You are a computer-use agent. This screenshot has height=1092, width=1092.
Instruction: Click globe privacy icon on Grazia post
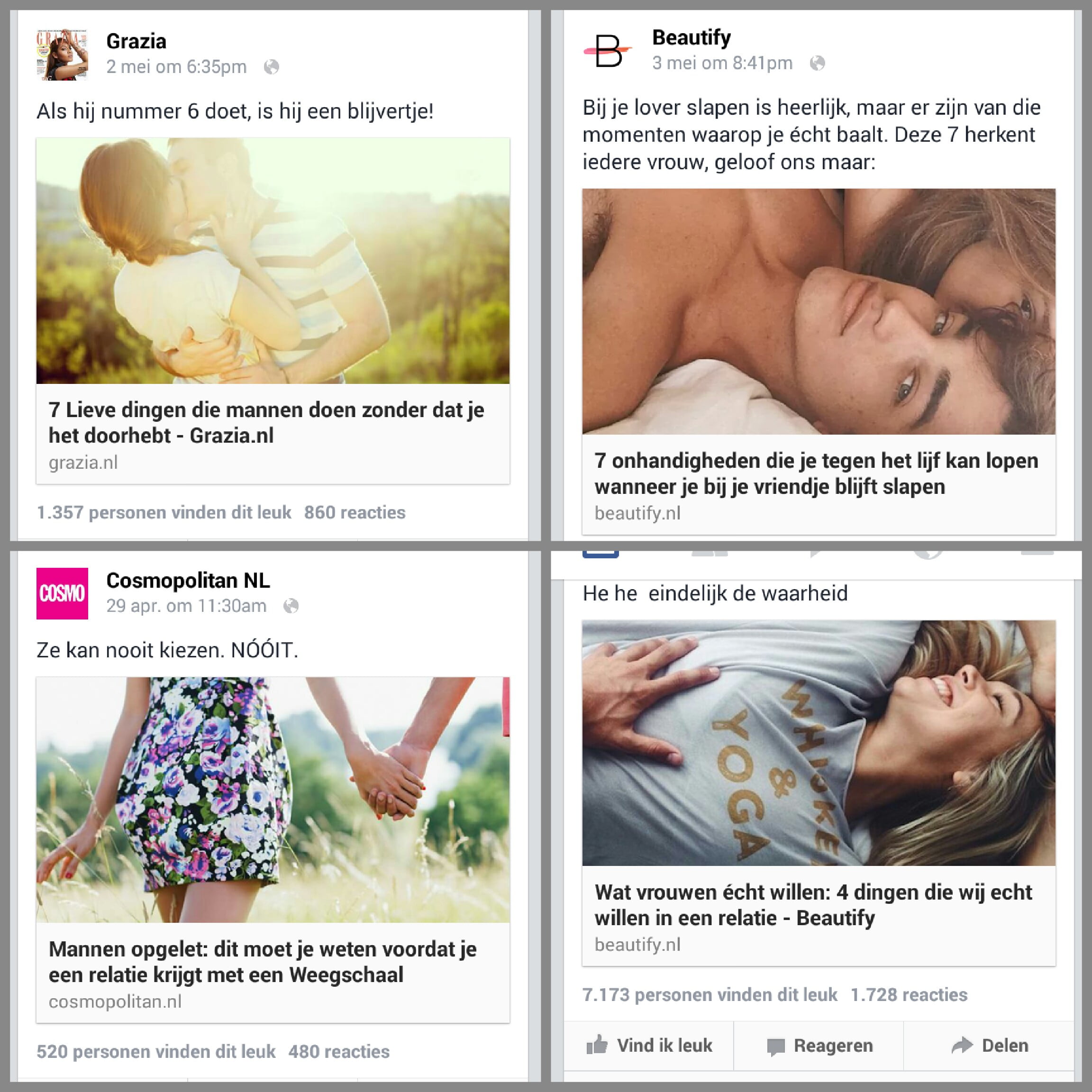coord(271,67)
